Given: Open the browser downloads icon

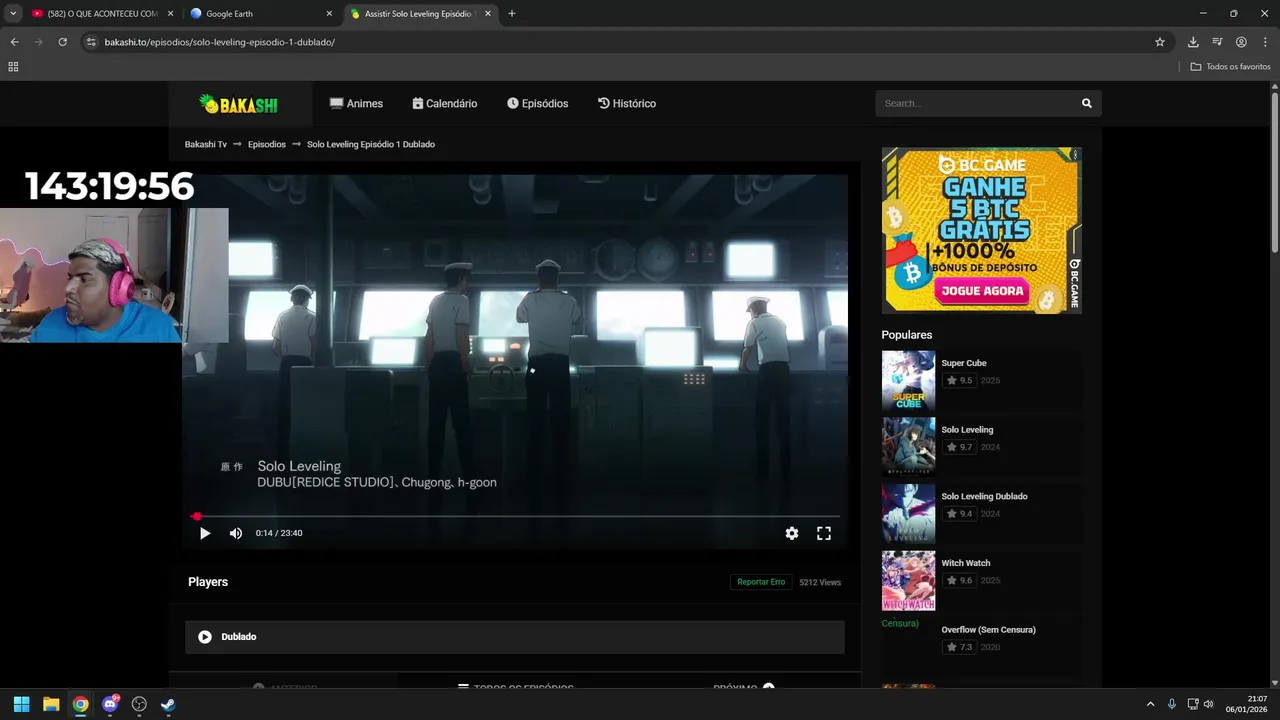Looking at the screenshot, I should pyautogui.click(x=1193, y=42).
